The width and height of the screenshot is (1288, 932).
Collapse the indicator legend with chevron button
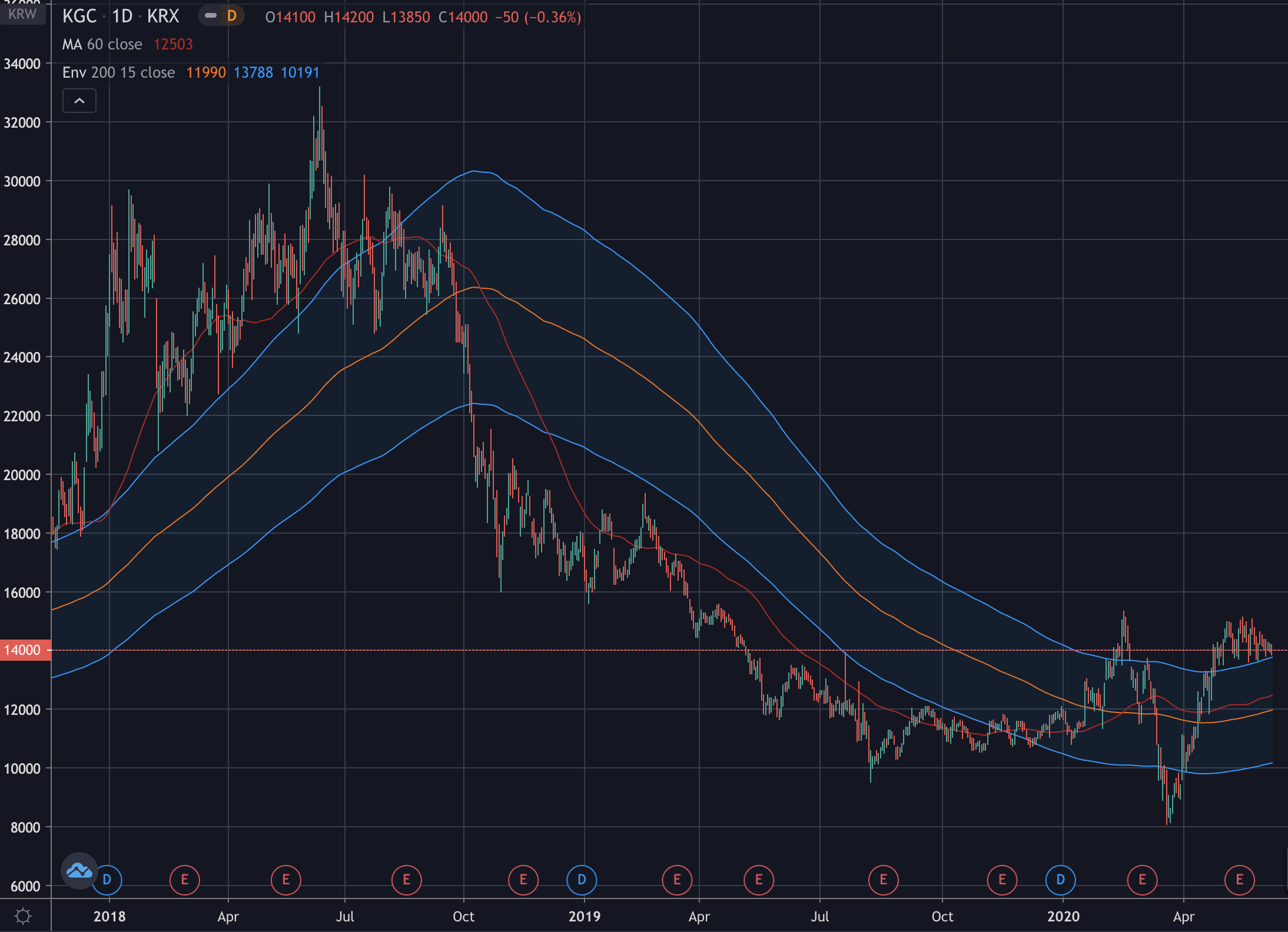79,101
